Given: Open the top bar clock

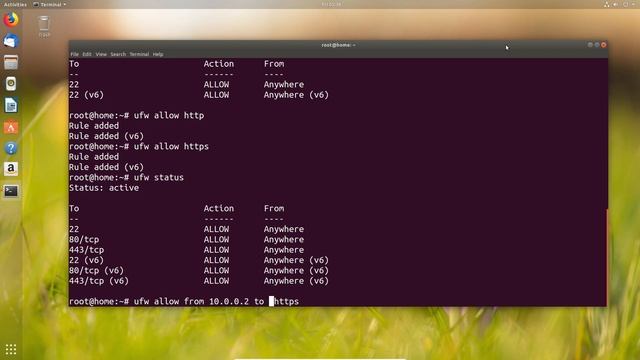Looking at the screenshot, I should click(331, 4).
